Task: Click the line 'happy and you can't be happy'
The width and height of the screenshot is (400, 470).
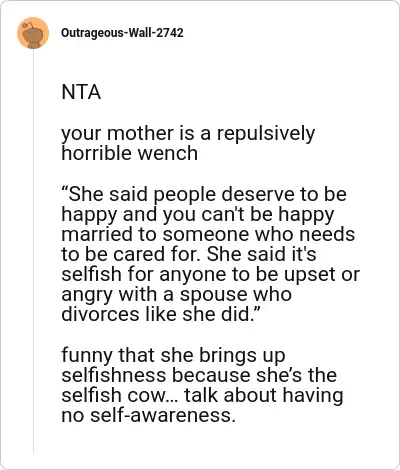Action: point(198,215)
